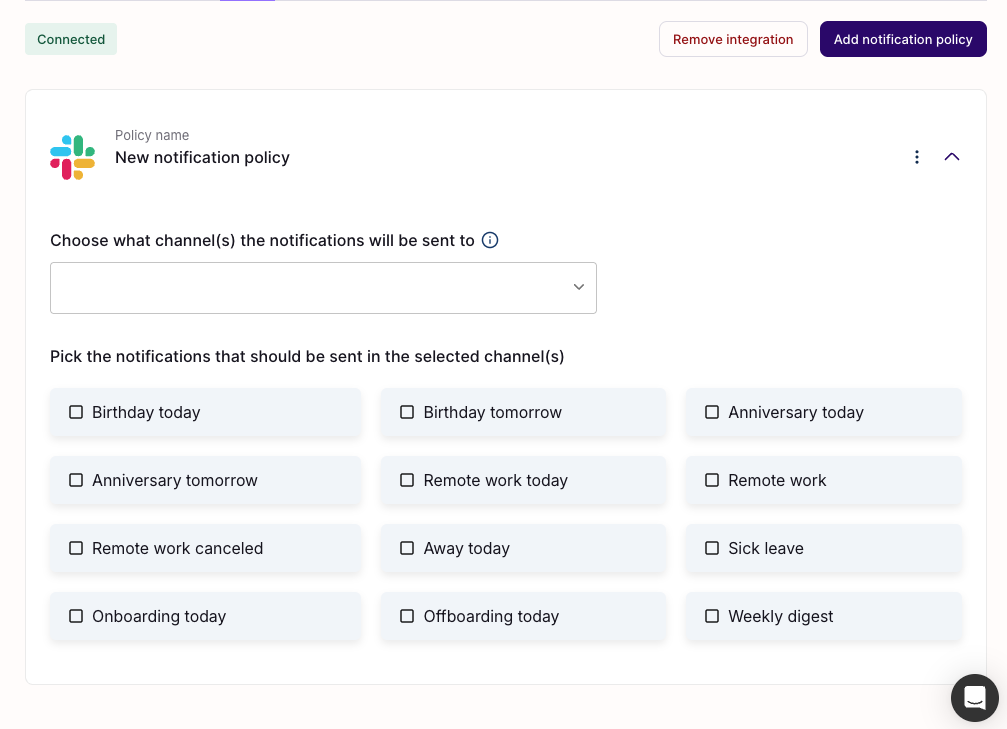1007x729 pixels.
Task: Click the Connected status badge
Action: tap(71, 40)
